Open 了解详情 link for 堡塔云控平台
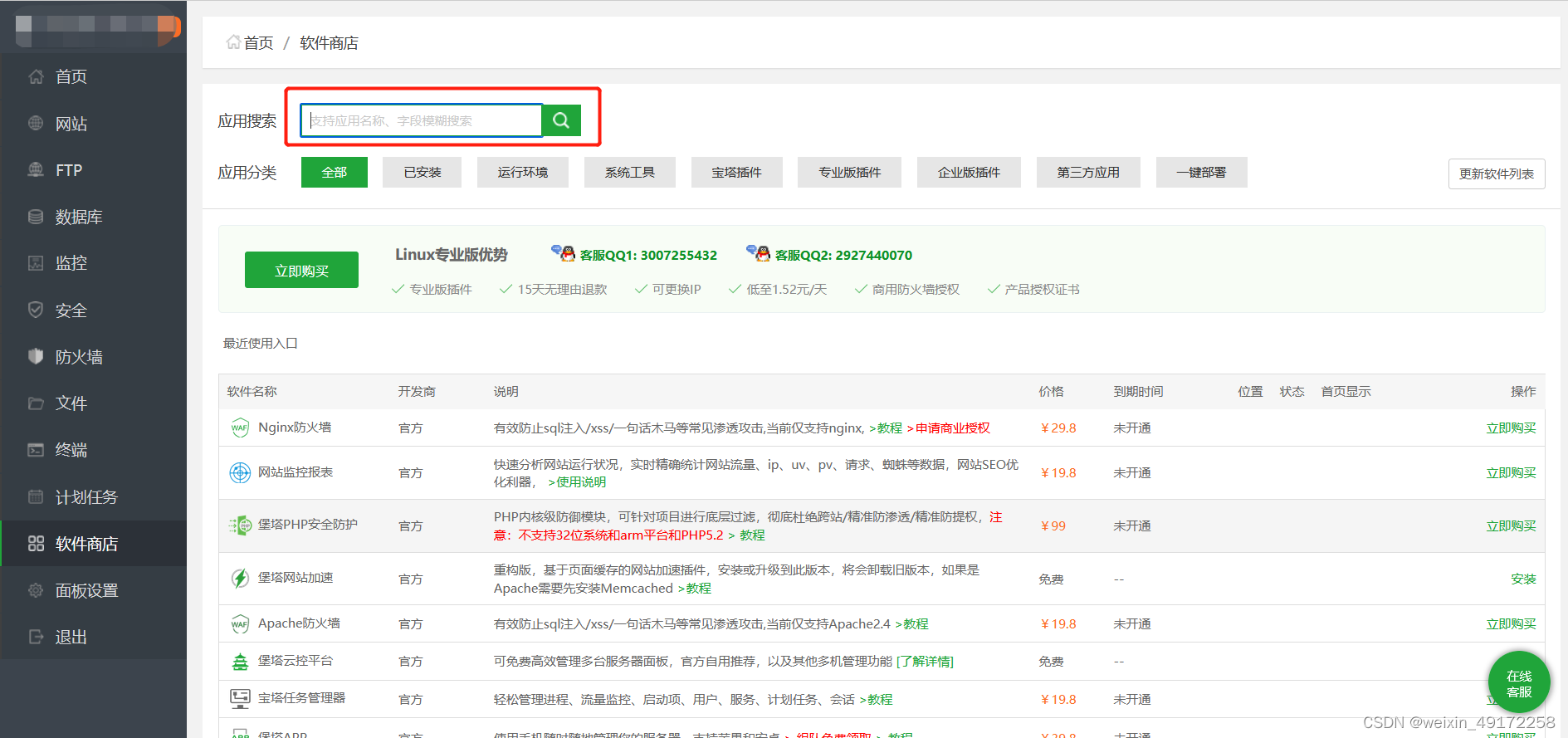1568x738 pixels. click(x=925, y=662)
